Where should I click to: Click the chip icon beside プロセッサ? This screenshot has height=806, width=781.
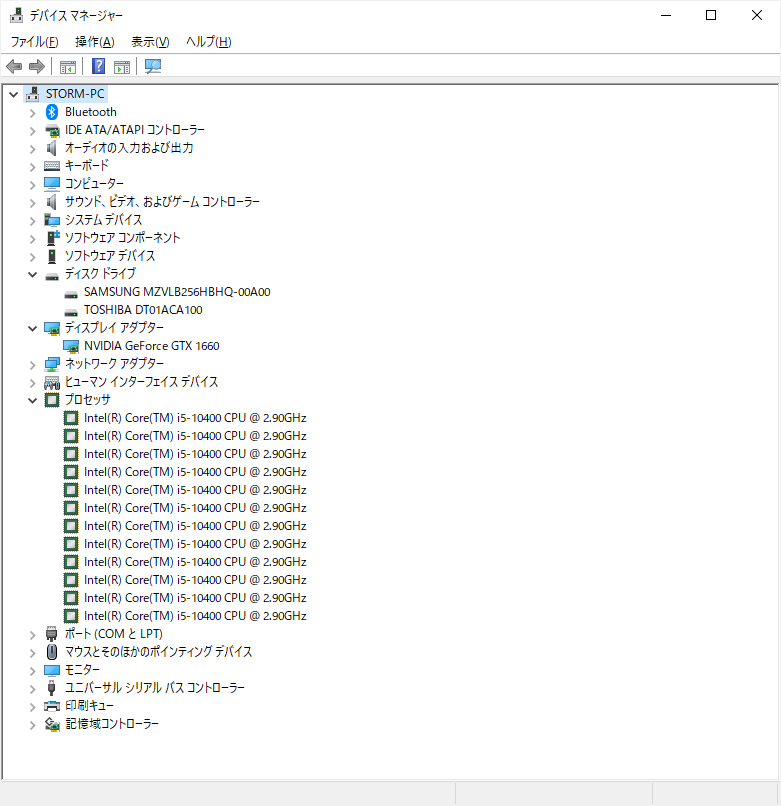[x=52, y=400]
